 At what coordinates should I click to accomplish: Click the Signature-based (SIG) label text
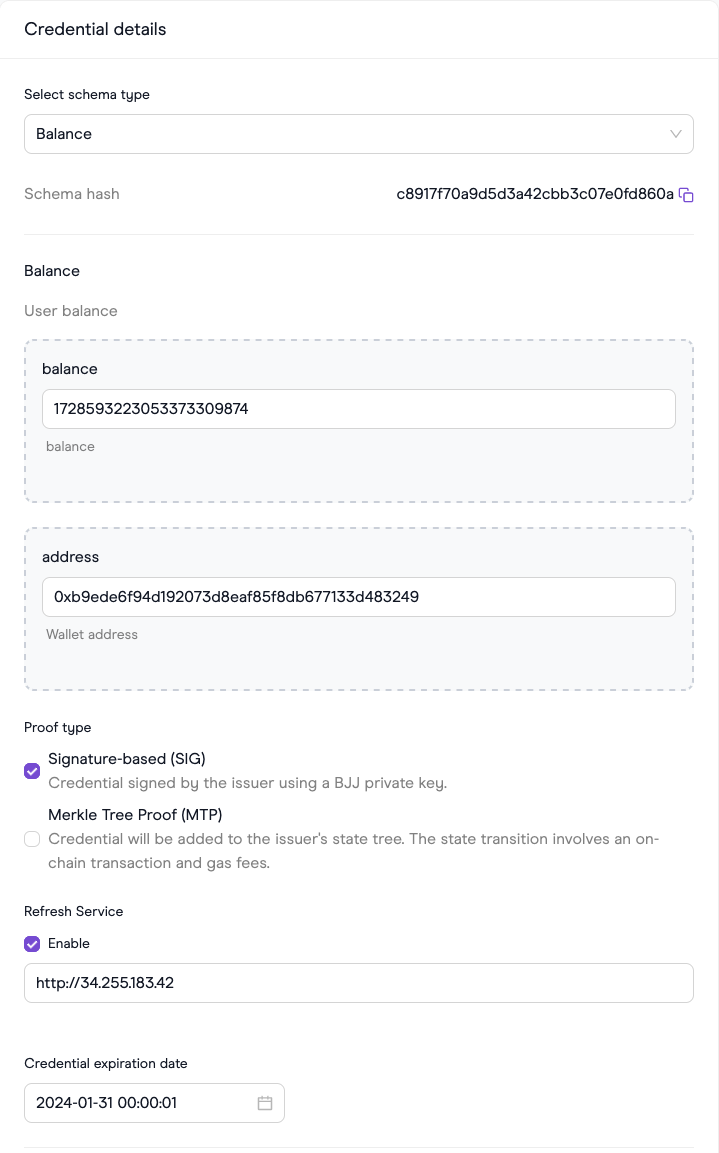pyautogui.click(x=126, y=759)
